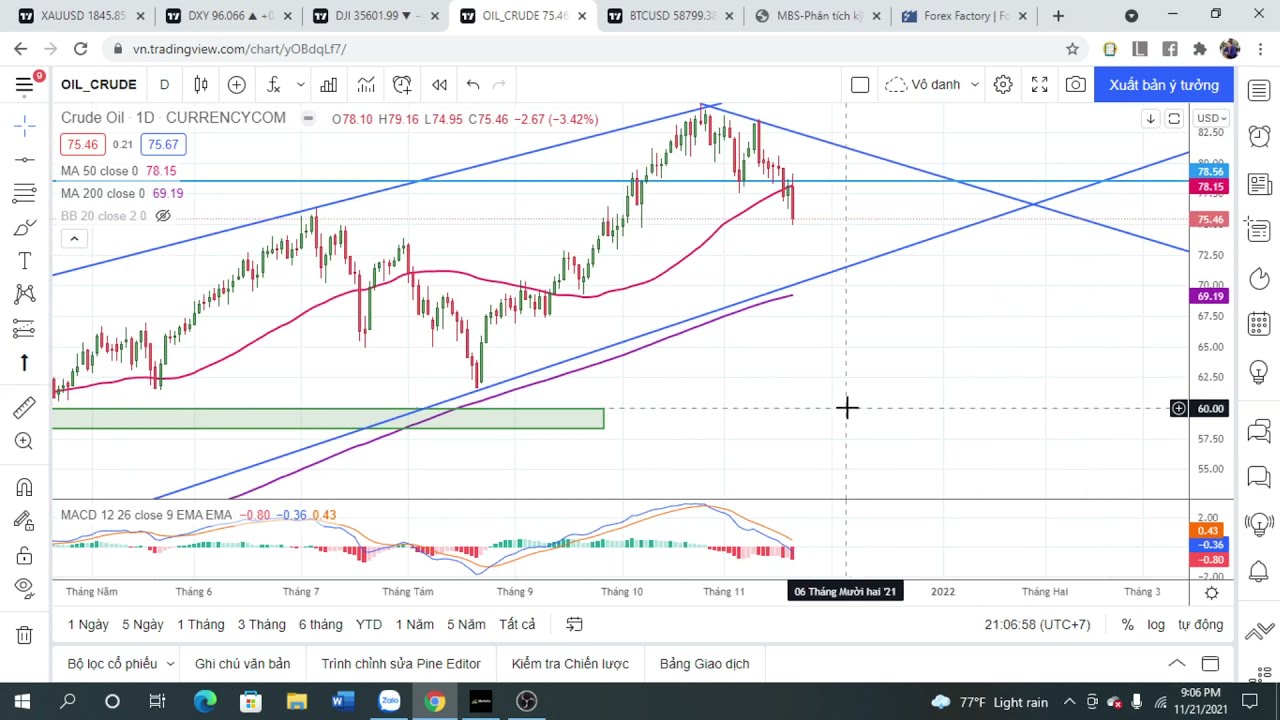Image resolution: width=1280 pixels, height=720 pixels.
Task: Create an alert from top toolbar
Action: (x=402, y=85)
